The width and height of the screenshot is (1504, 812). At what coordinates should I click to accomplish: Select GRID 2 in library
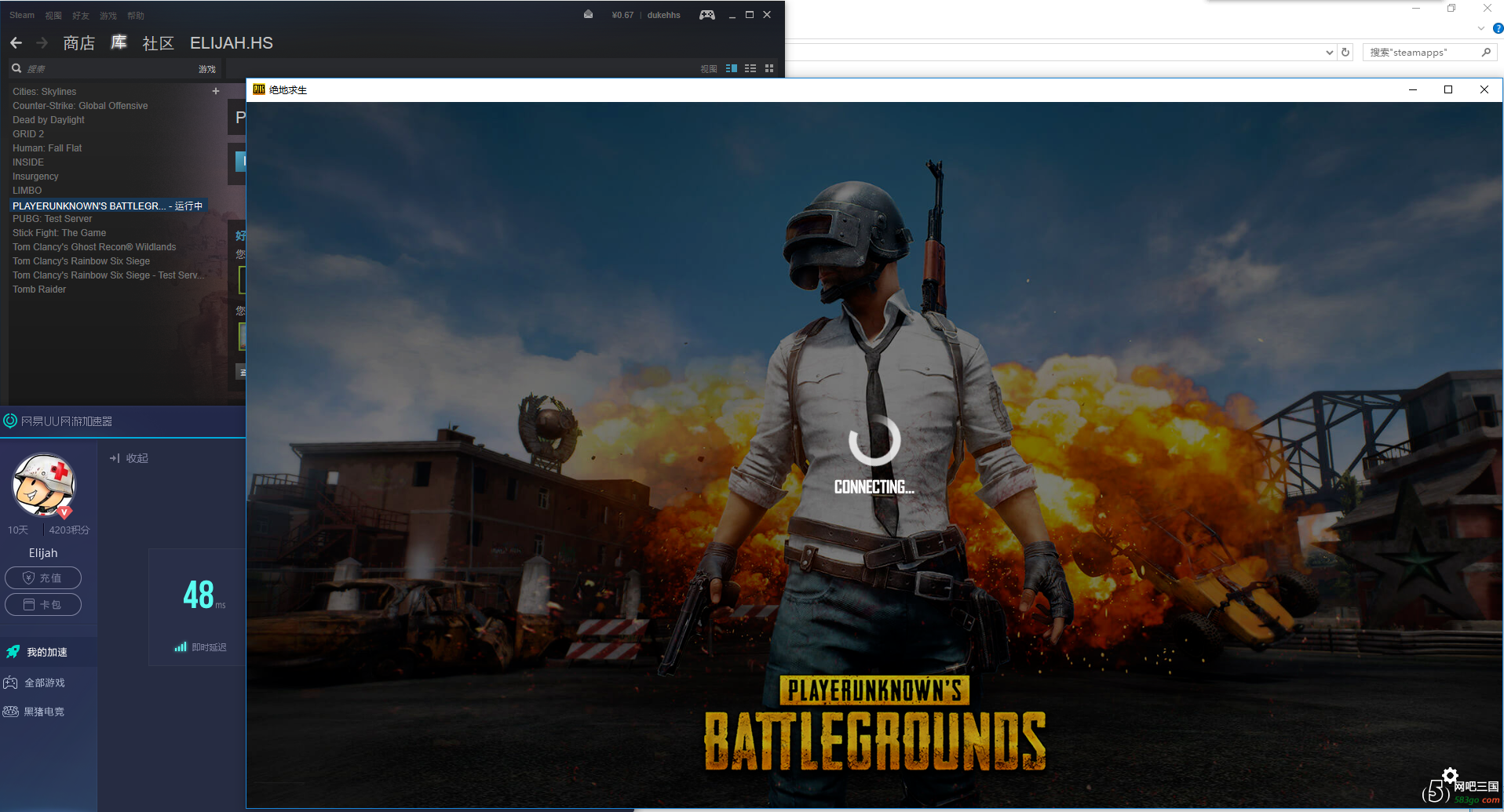[x=28, y=134]
